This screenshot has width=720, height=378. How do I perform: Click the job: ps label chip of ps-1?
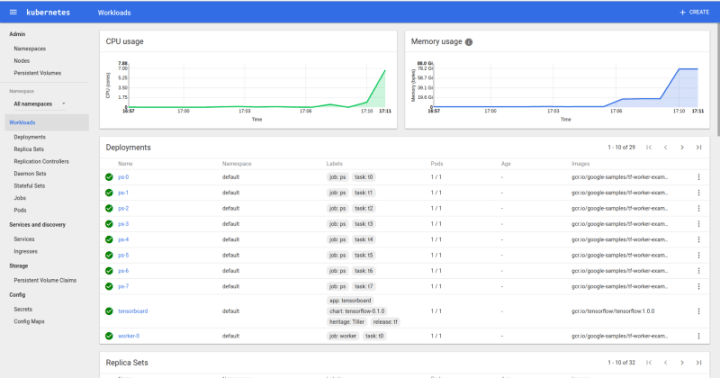click(x=338, y=192)
